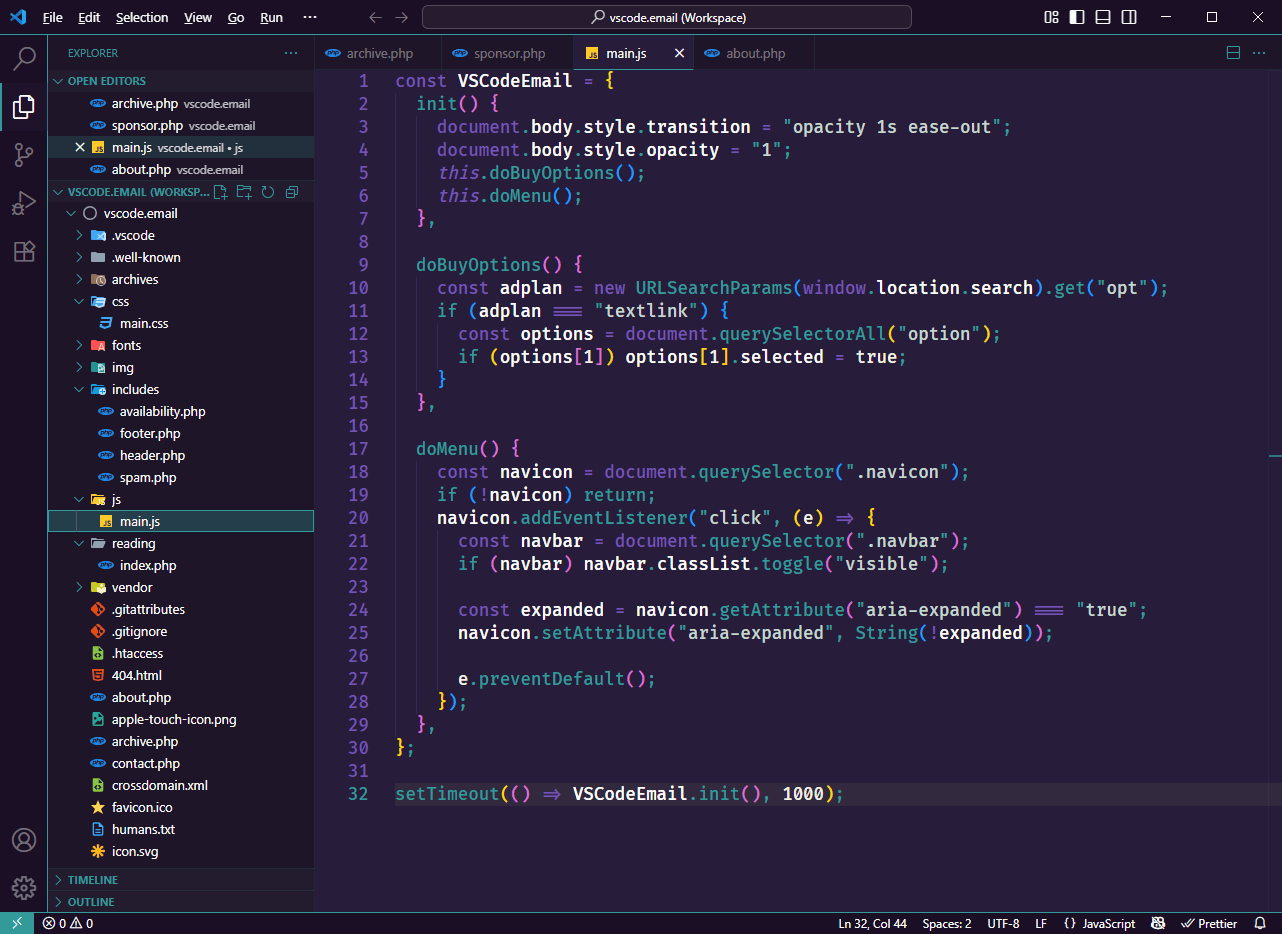Expand the fonts folder
1282x934 pixels.
[x=181, y=345]
